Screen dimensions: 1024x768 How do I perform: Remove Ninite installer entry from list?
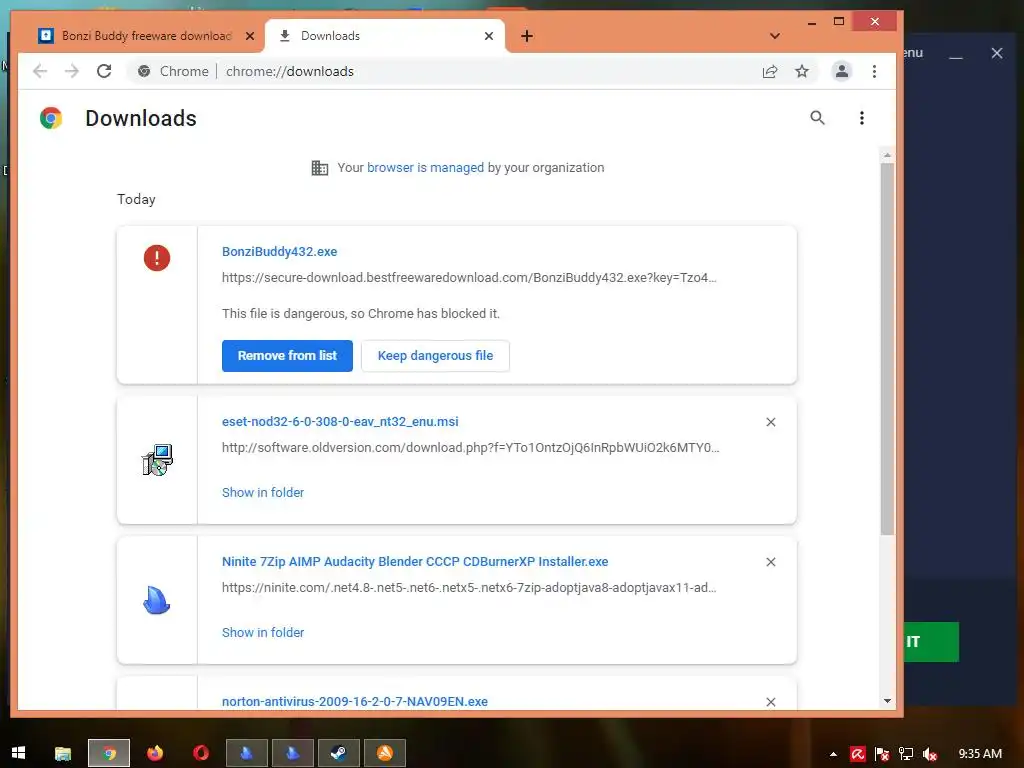click(771, 562)
